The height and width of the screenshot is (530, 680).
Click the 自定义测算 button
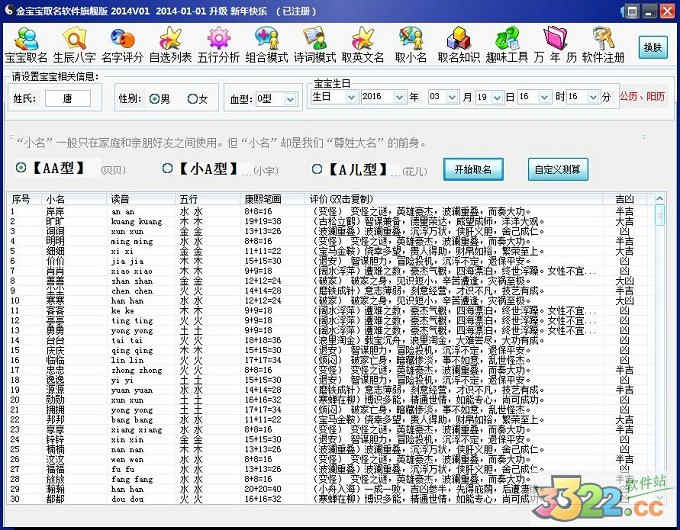click(558, 170)
